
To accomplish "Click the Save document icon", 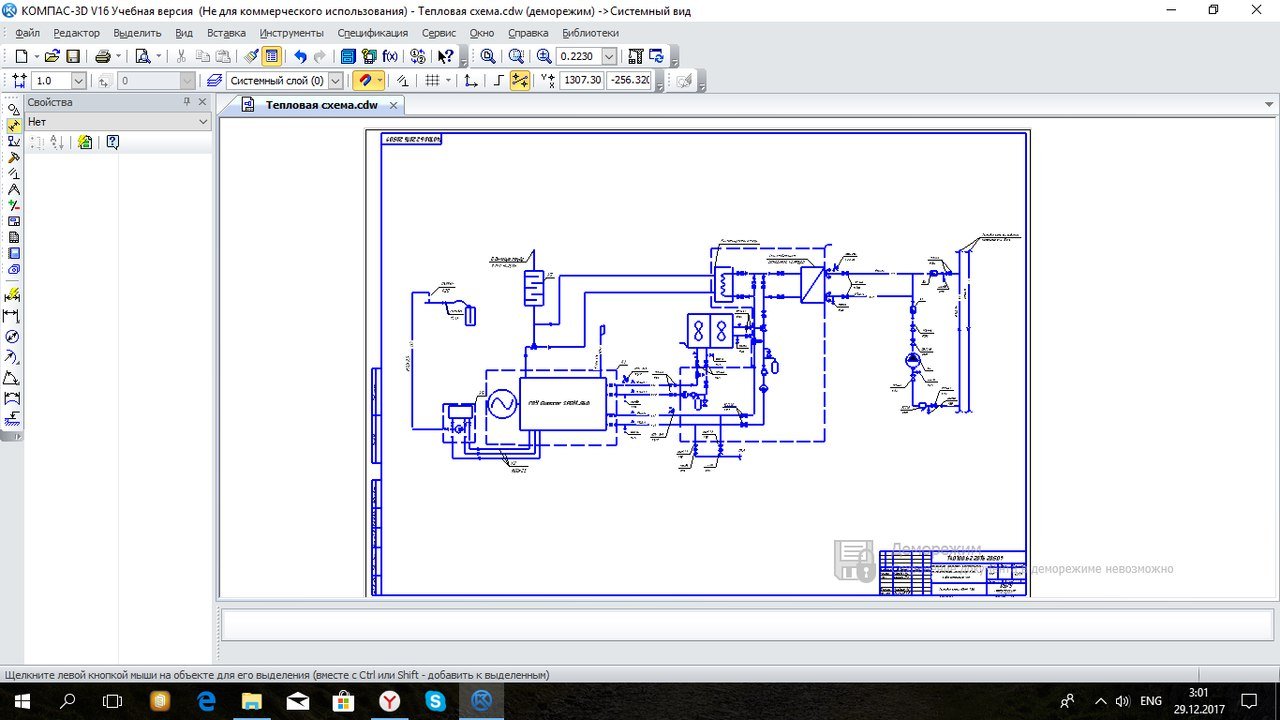I will [73, 57].
